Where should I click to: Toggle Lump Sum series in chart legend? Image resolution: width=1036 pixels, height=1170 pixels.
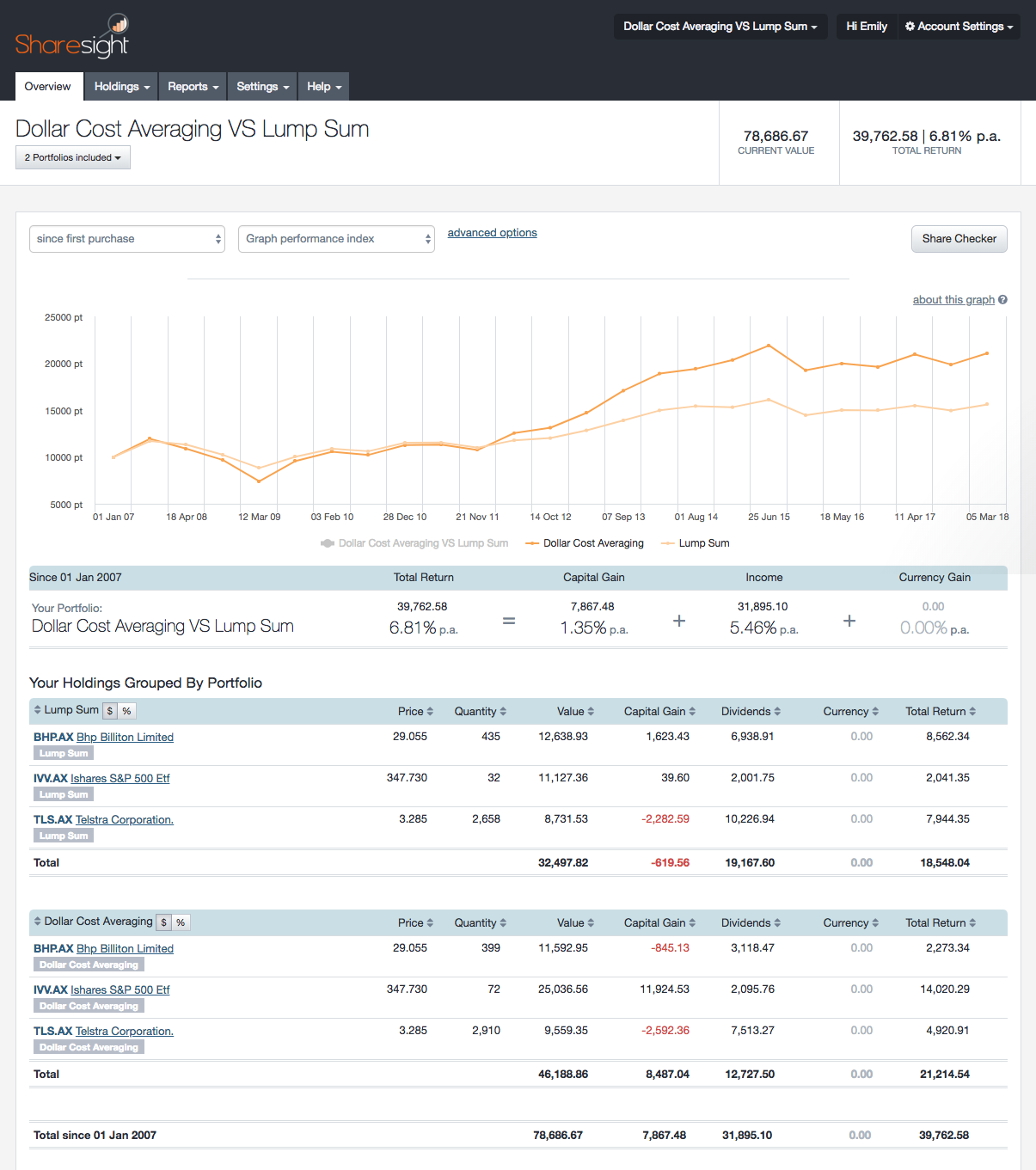point(695,543)
